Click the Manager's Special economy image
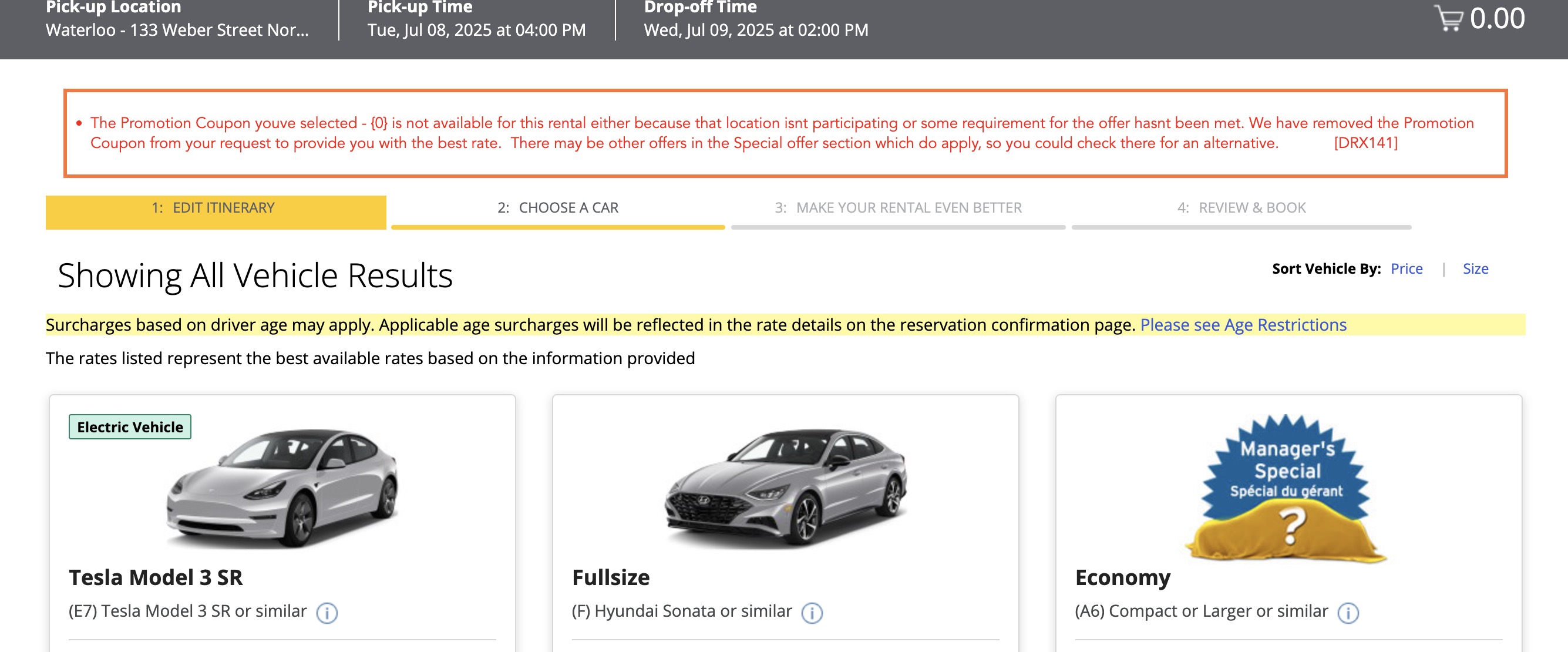The image size is (1568, 652). point(1286,488)
